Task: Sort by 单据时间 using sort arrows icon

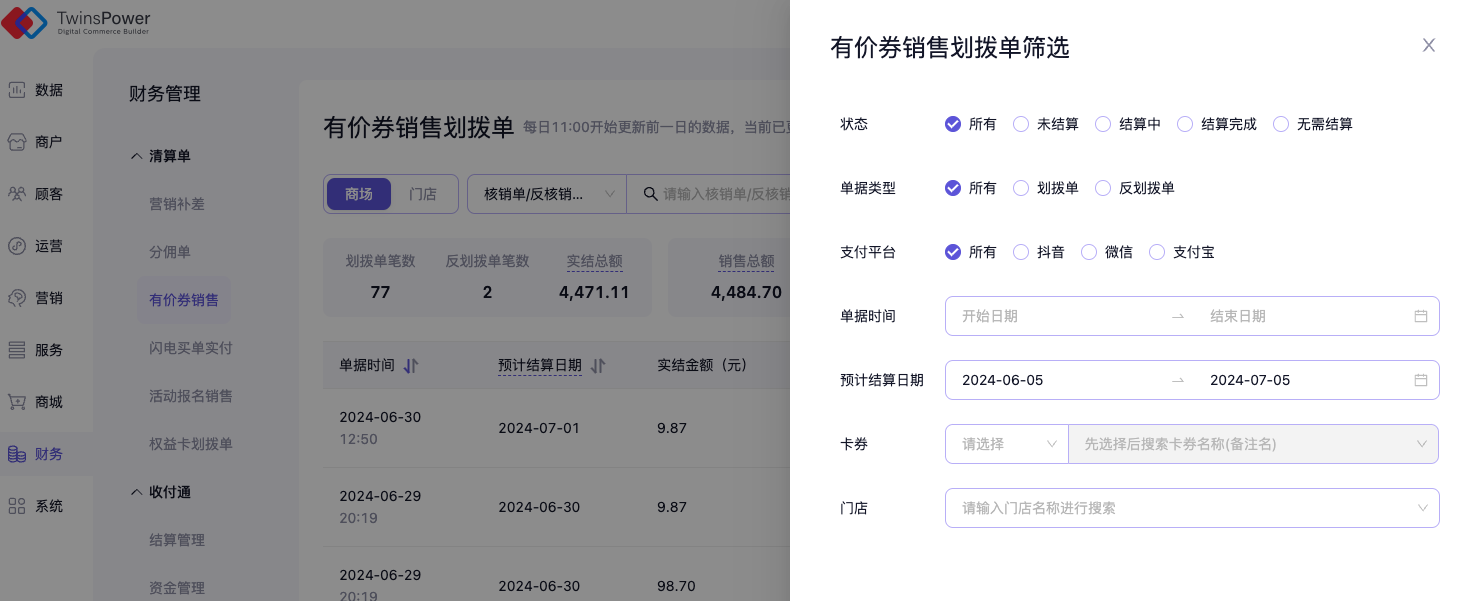Action: click(x=410, y=366)
